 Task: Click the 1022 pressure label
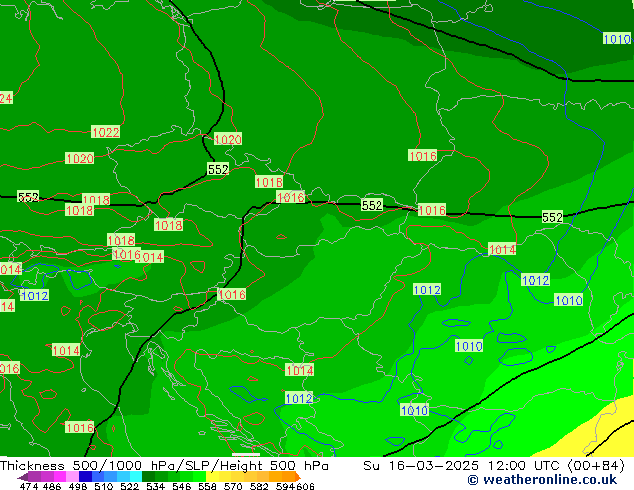click(x=105, y=132)
